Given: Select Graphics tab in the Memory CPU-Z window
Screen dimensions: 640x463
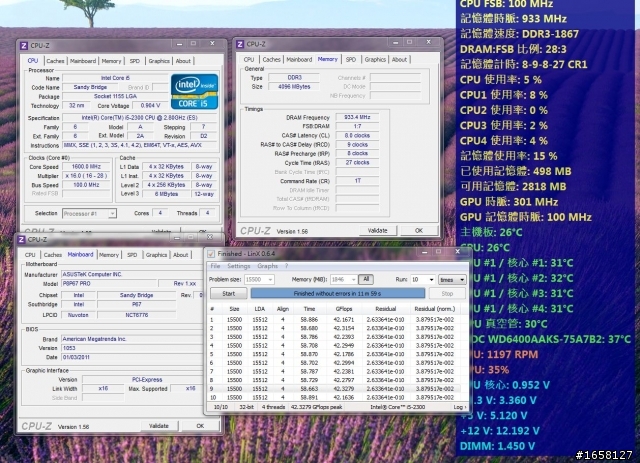Looking at the screenshot, I should (375, 60).
